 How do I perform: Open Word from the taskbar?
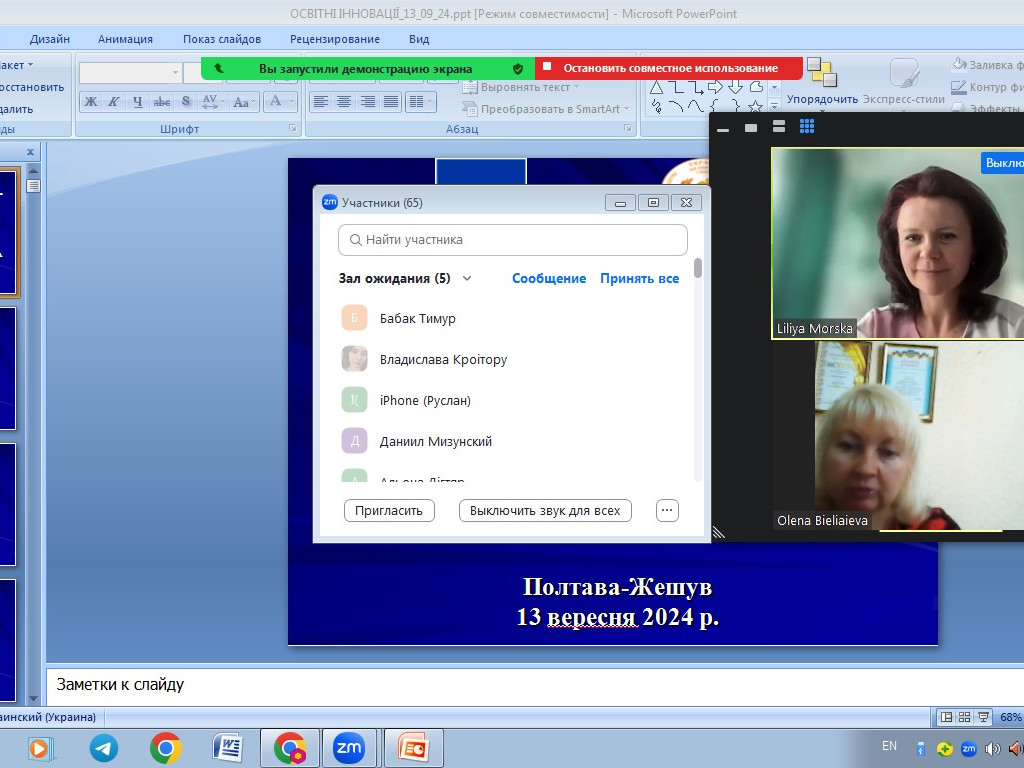pyautogui.click(x=228, y=748)
